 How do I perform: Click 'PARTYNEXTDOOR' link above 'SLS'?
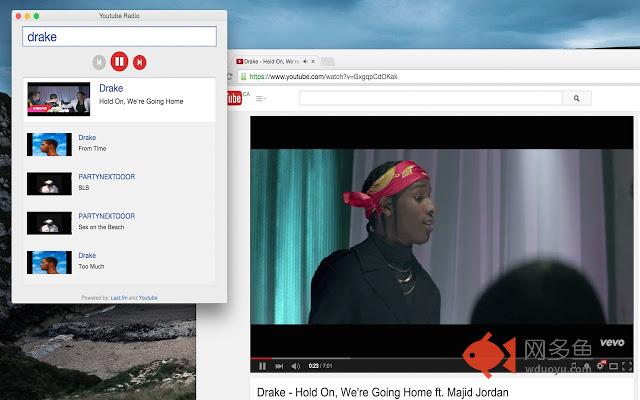(x=107, y=177)
